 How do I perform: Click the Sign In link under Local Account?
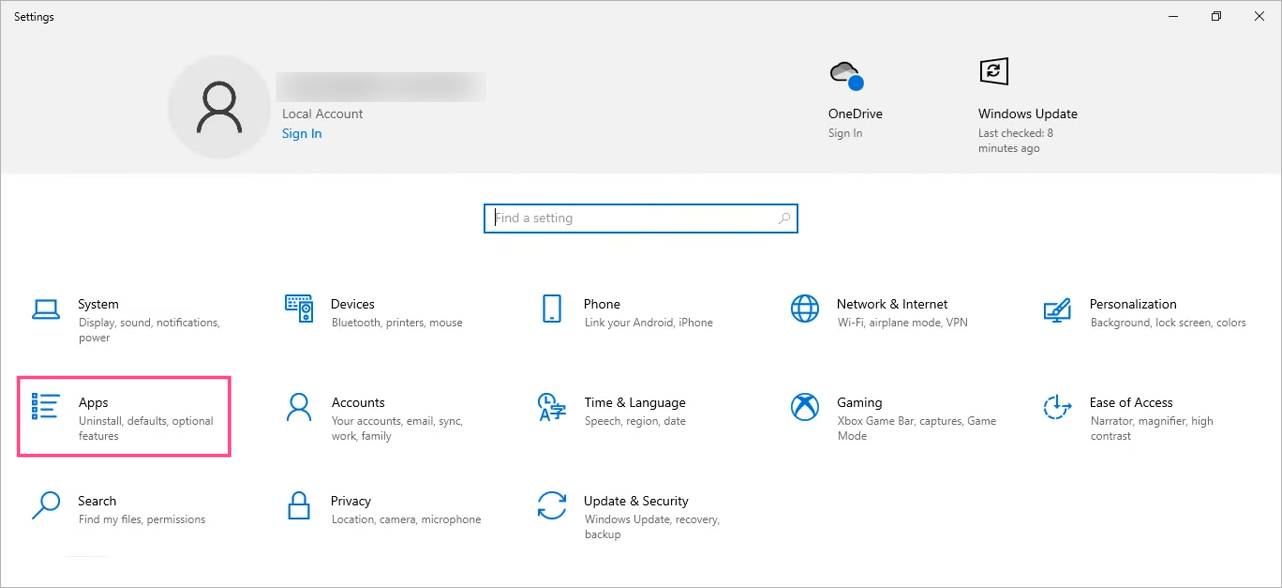coord(302,134)
